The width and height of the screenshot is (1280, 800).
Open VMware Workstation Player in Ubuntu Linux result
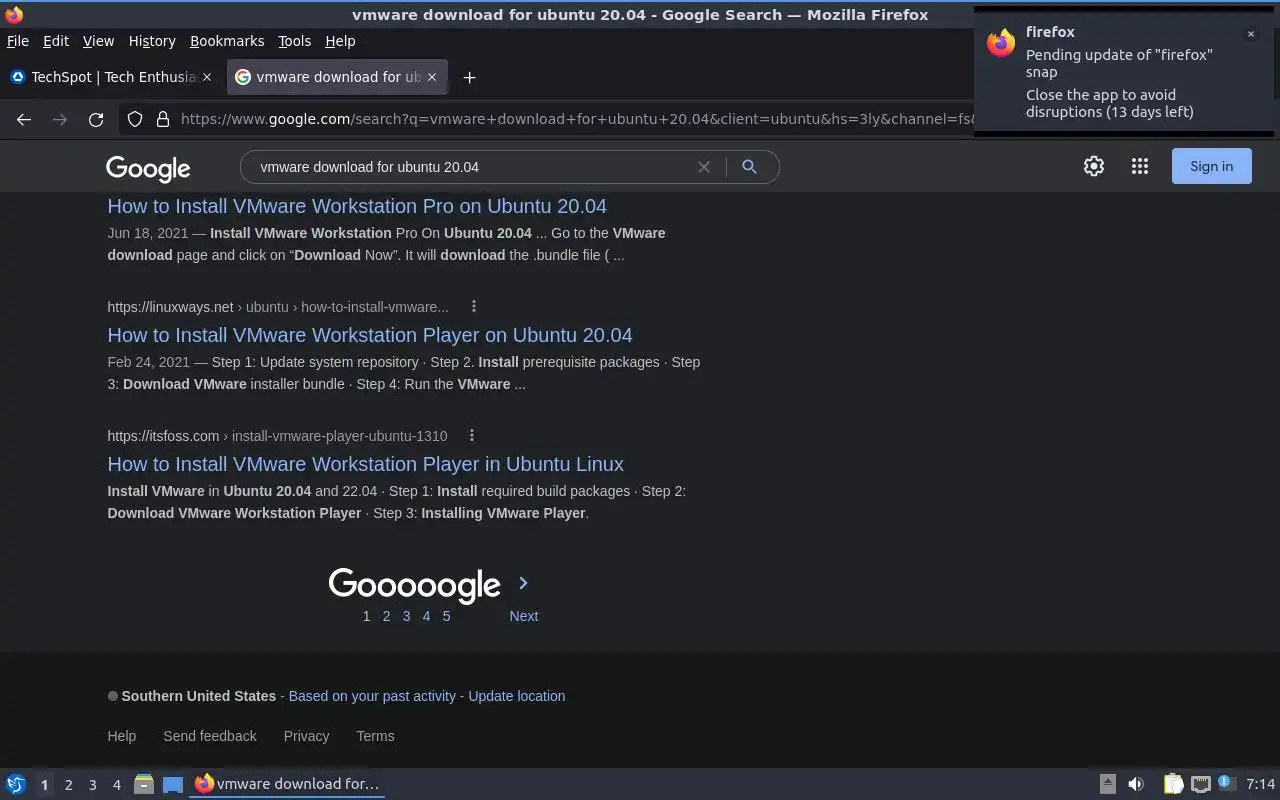[365, 464]
